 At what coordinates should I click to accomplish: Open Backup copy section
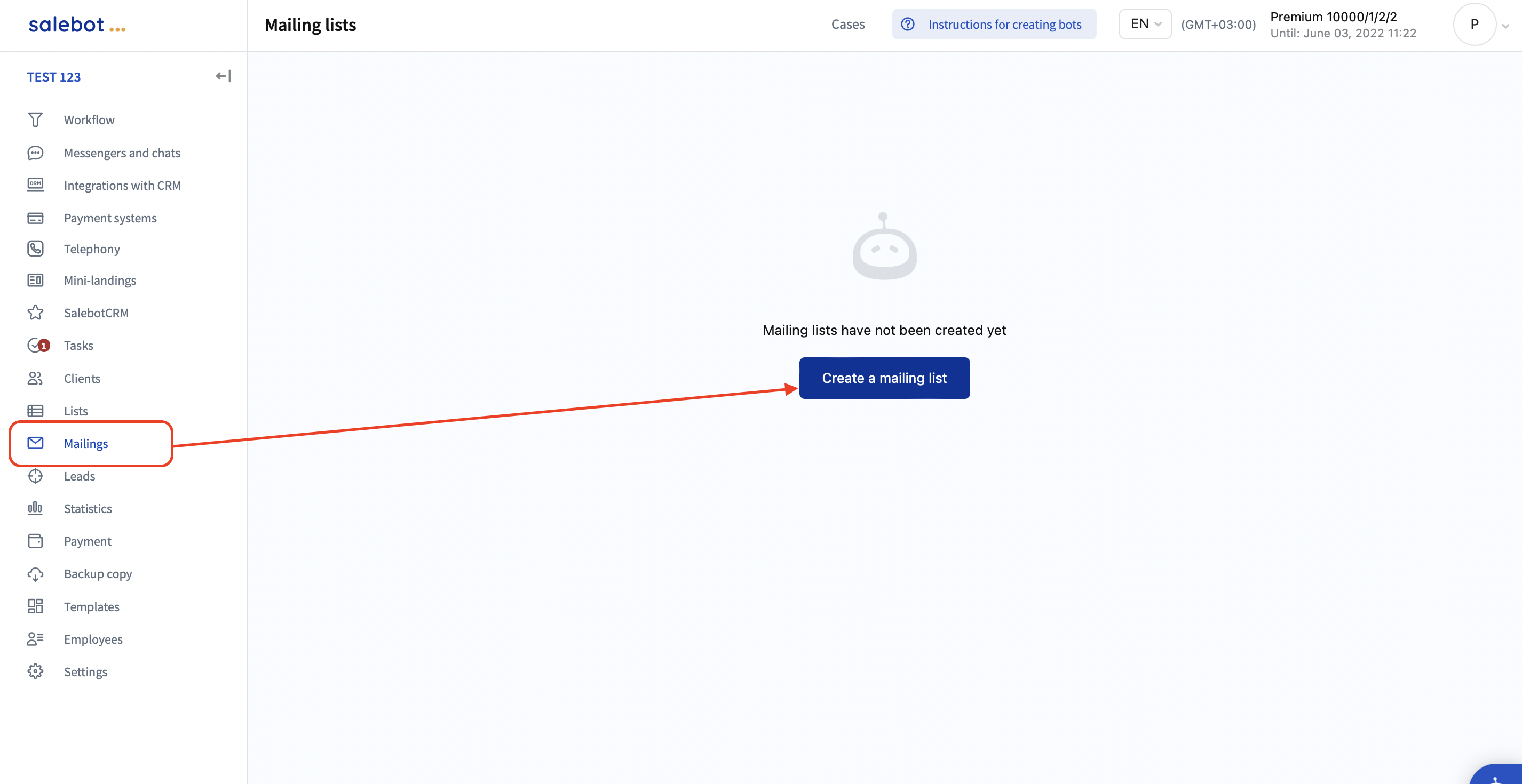coord(98,574)
